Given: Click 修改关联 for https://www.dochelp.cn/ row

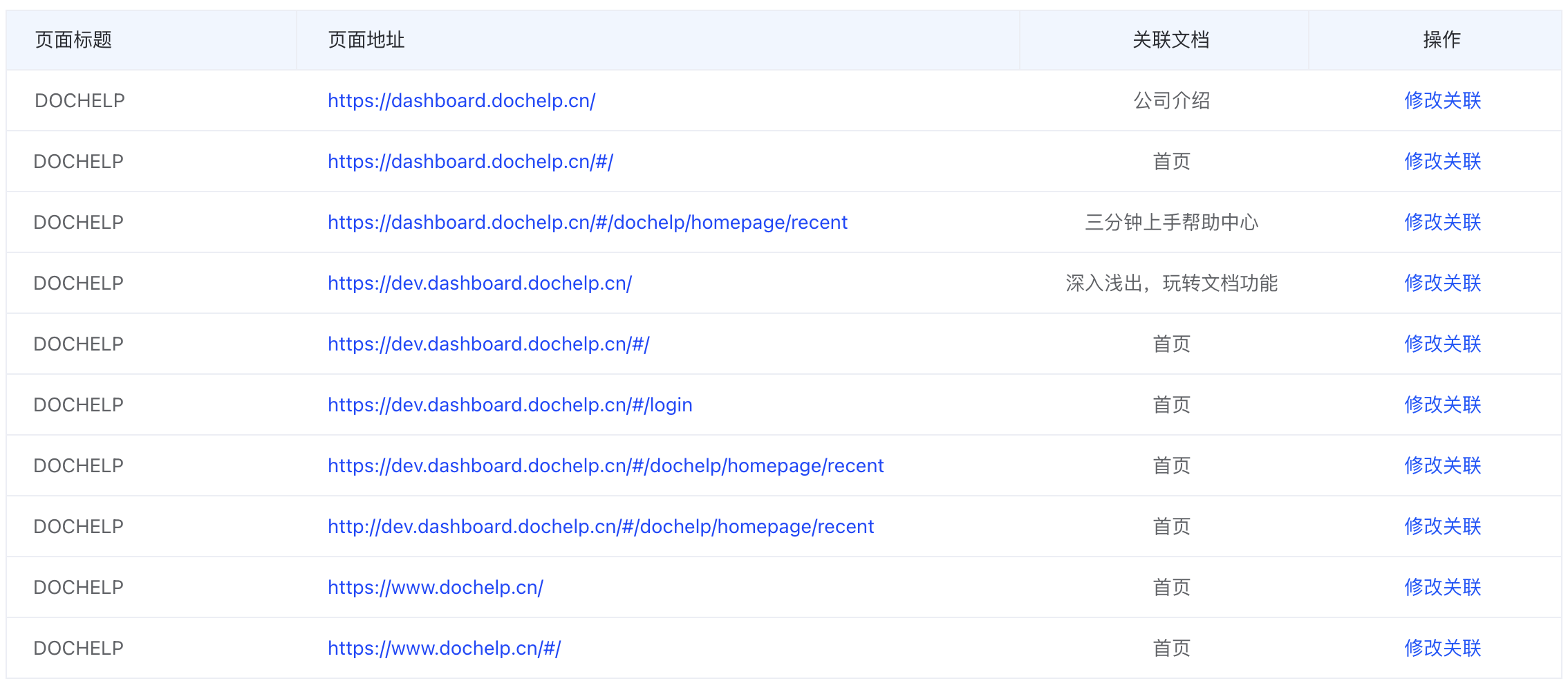Looking at the screenshot, I should [1442, 588].
